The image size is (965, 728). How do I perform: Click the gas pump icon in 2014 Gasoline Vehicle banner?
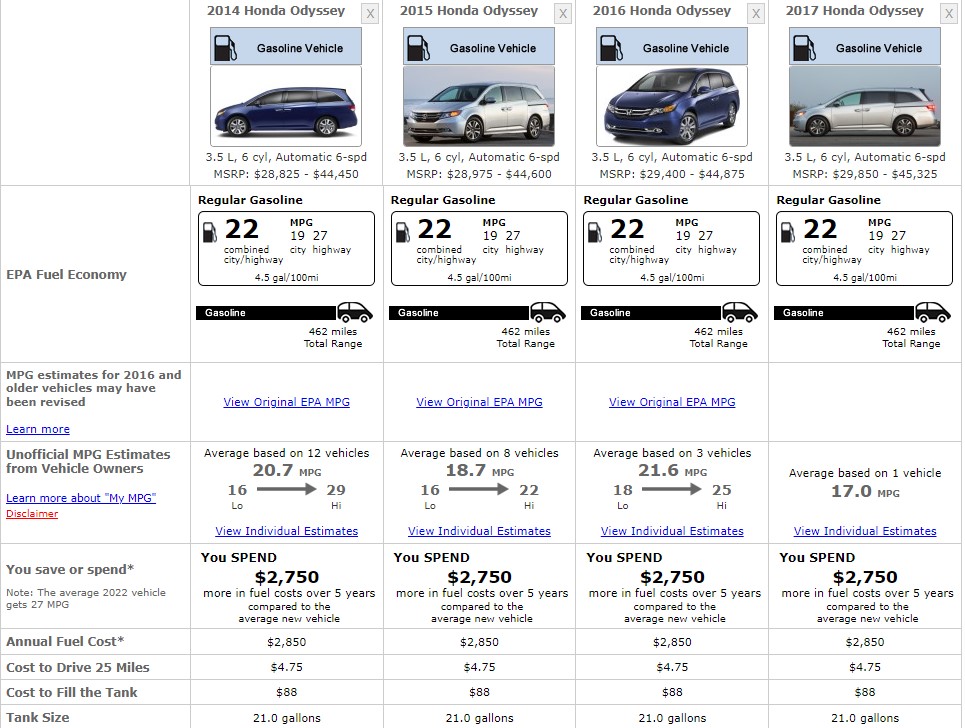click(225, 48)
